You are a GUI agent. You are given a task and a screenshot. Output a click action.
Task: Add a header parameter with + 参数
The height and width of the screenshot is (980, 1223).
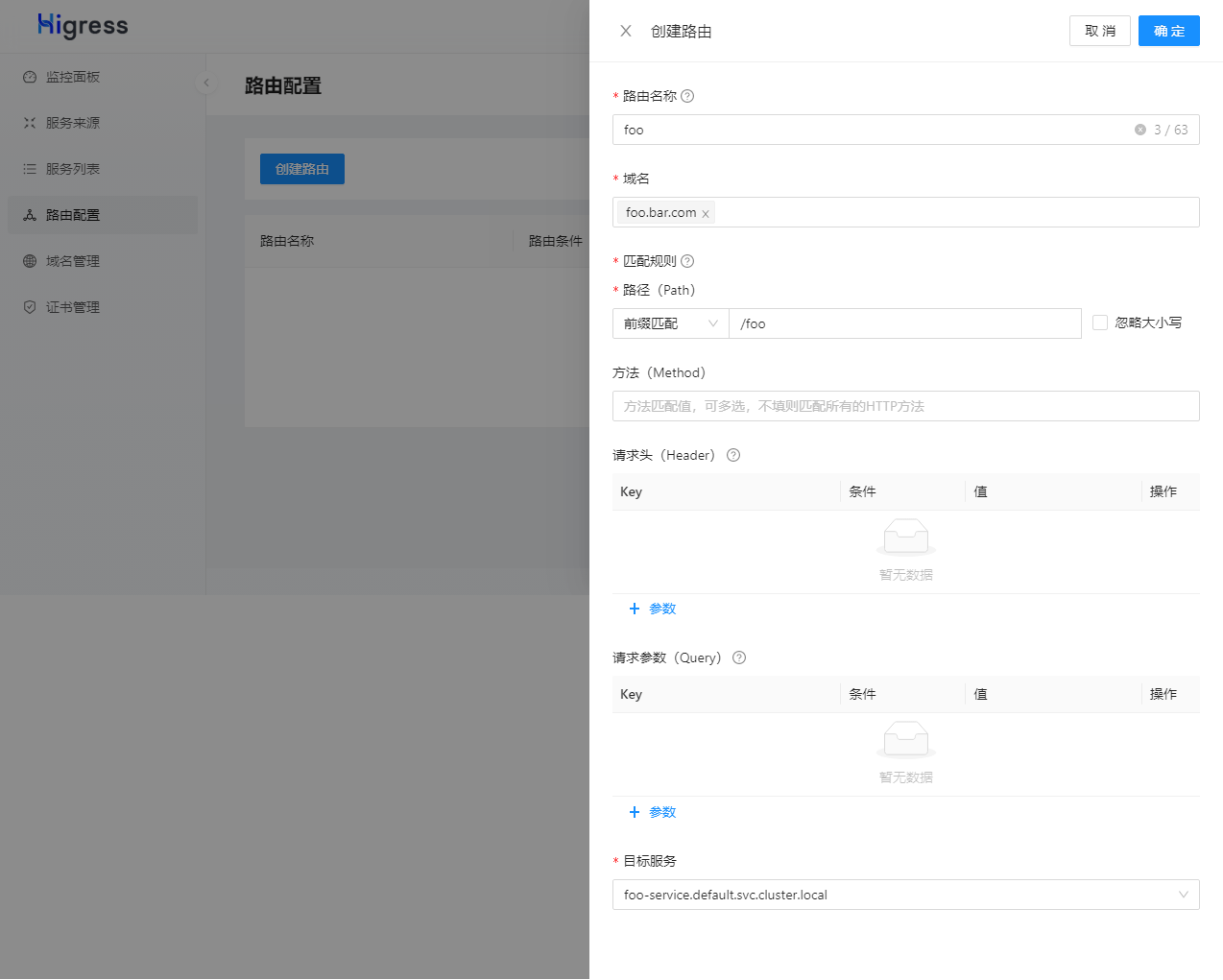pos(653,609)
